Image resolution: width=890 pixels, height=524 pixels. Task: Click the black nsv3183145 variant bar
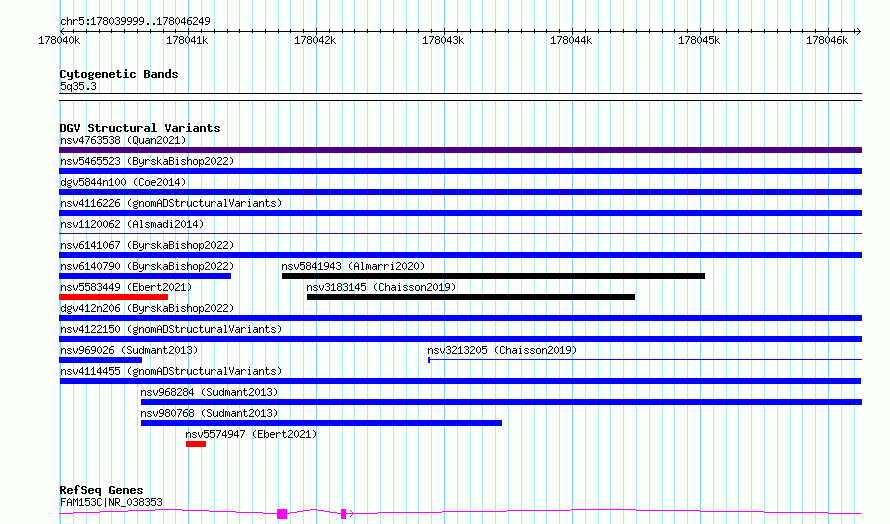click(471, 297)
